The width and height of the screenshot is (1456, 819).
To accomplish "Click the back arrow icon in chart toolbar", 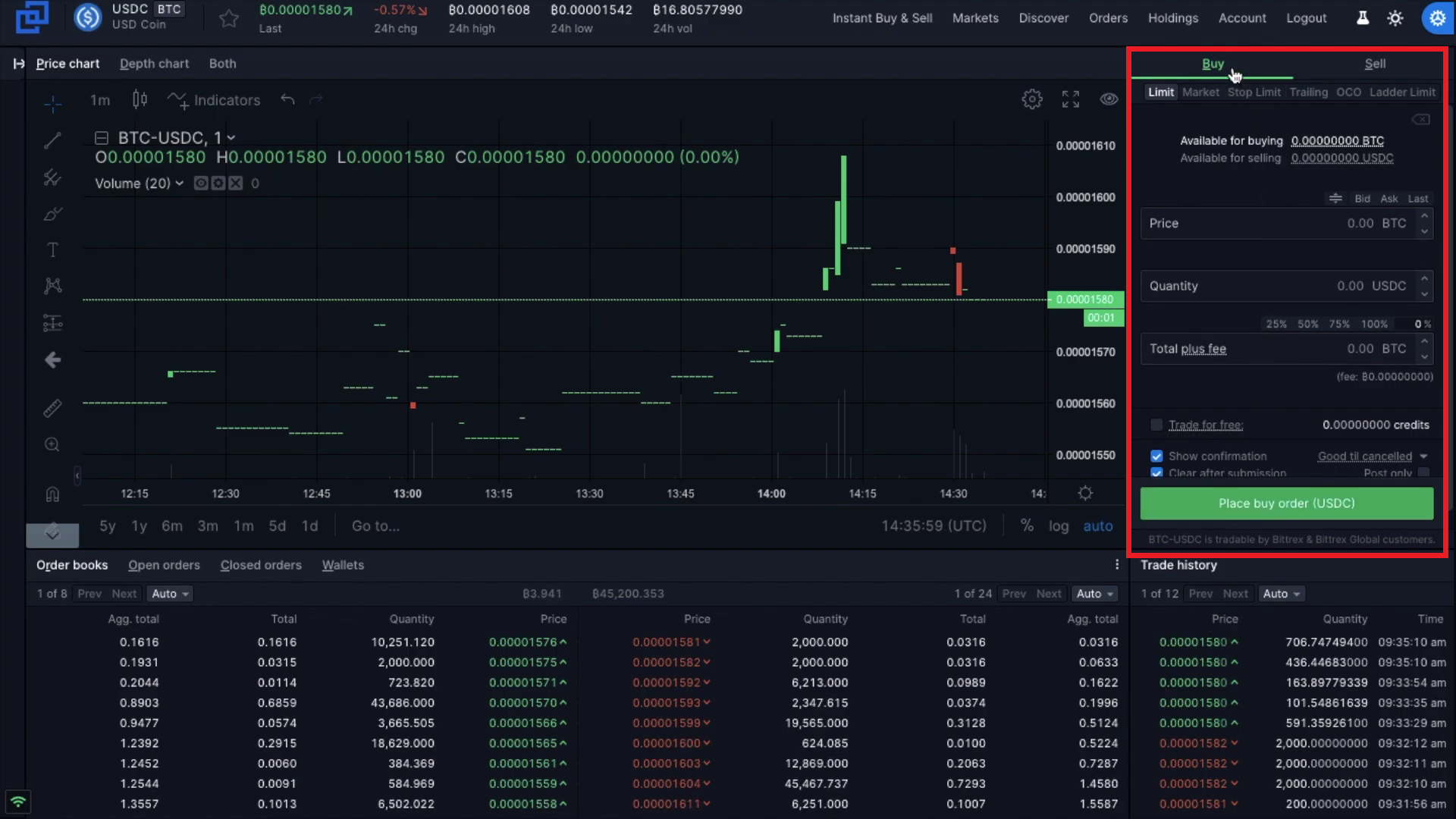I will 52,360.
